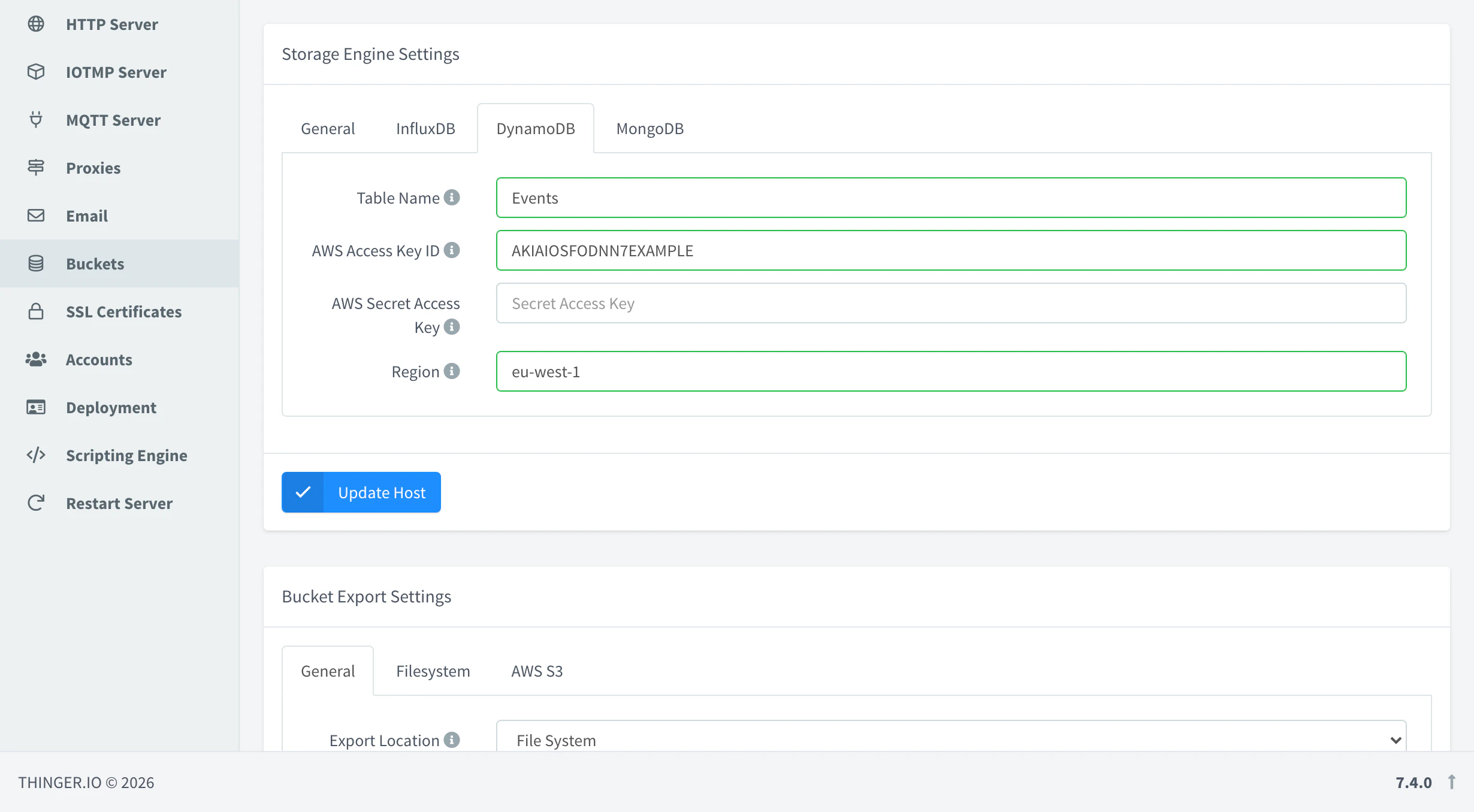This screenshot has height=812, width=1474.
Task: Click the Region input field
Action: (x=952, y=371)
